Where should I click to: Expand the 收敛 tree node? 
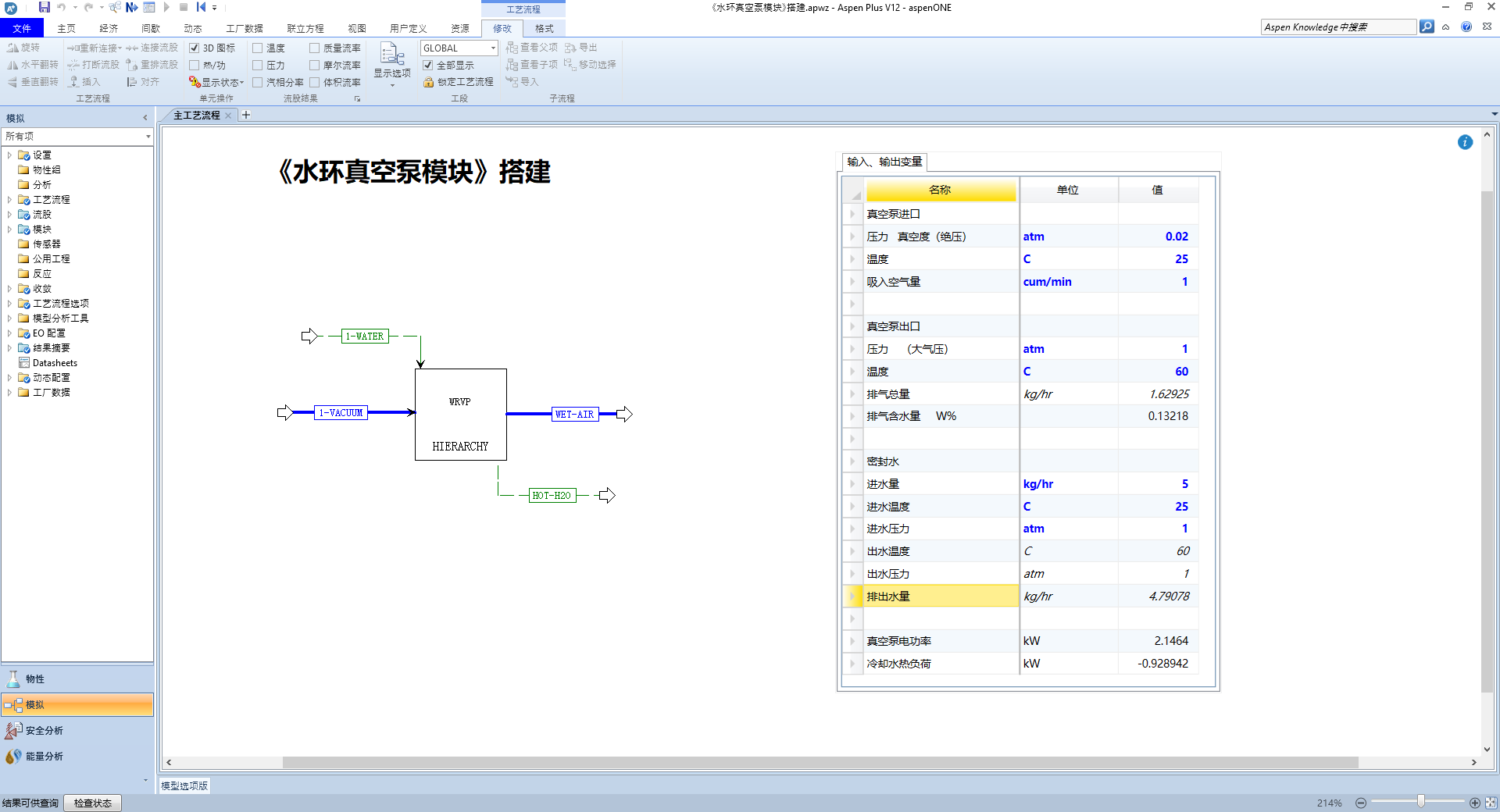9,289
